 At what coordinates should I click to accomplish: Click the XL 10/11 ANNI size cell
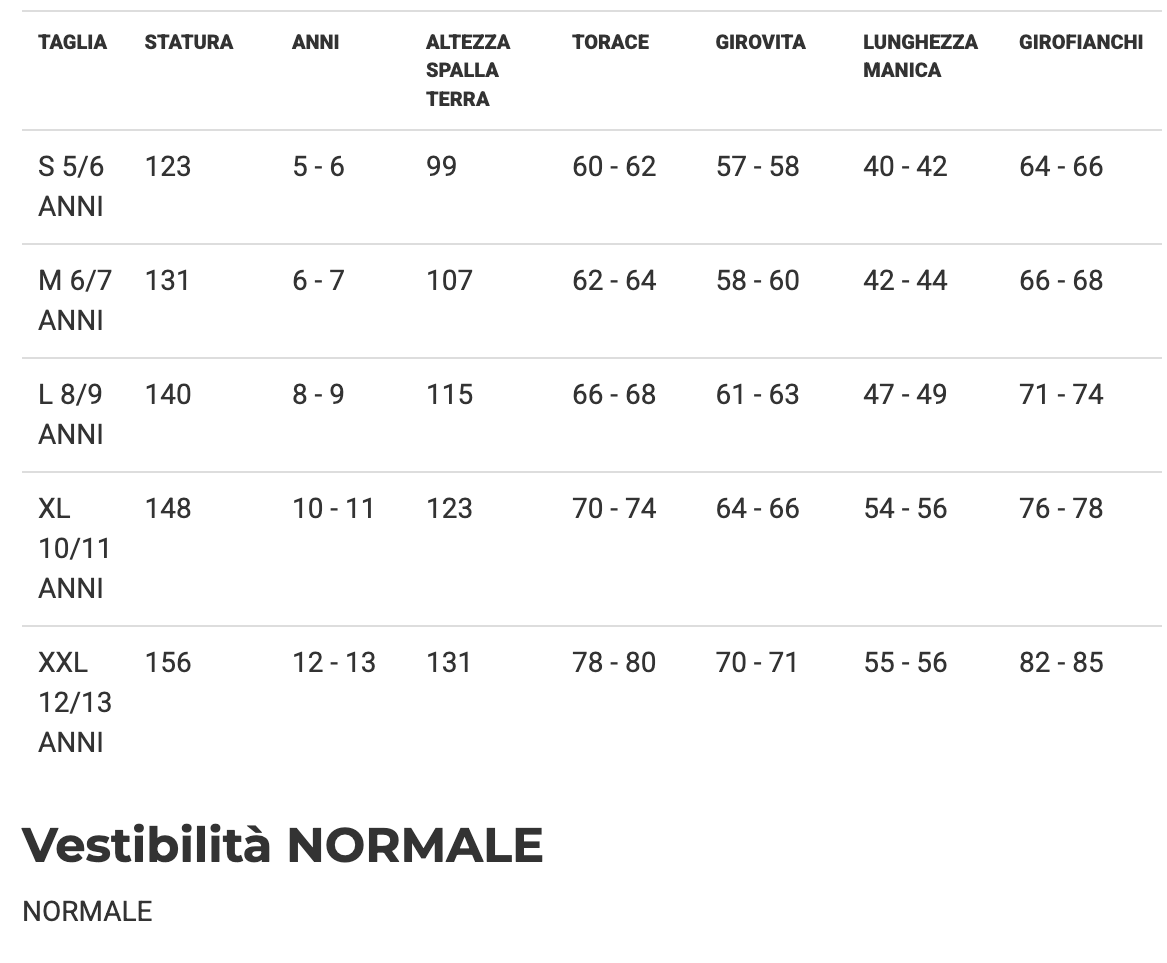(x=74, y=548)
